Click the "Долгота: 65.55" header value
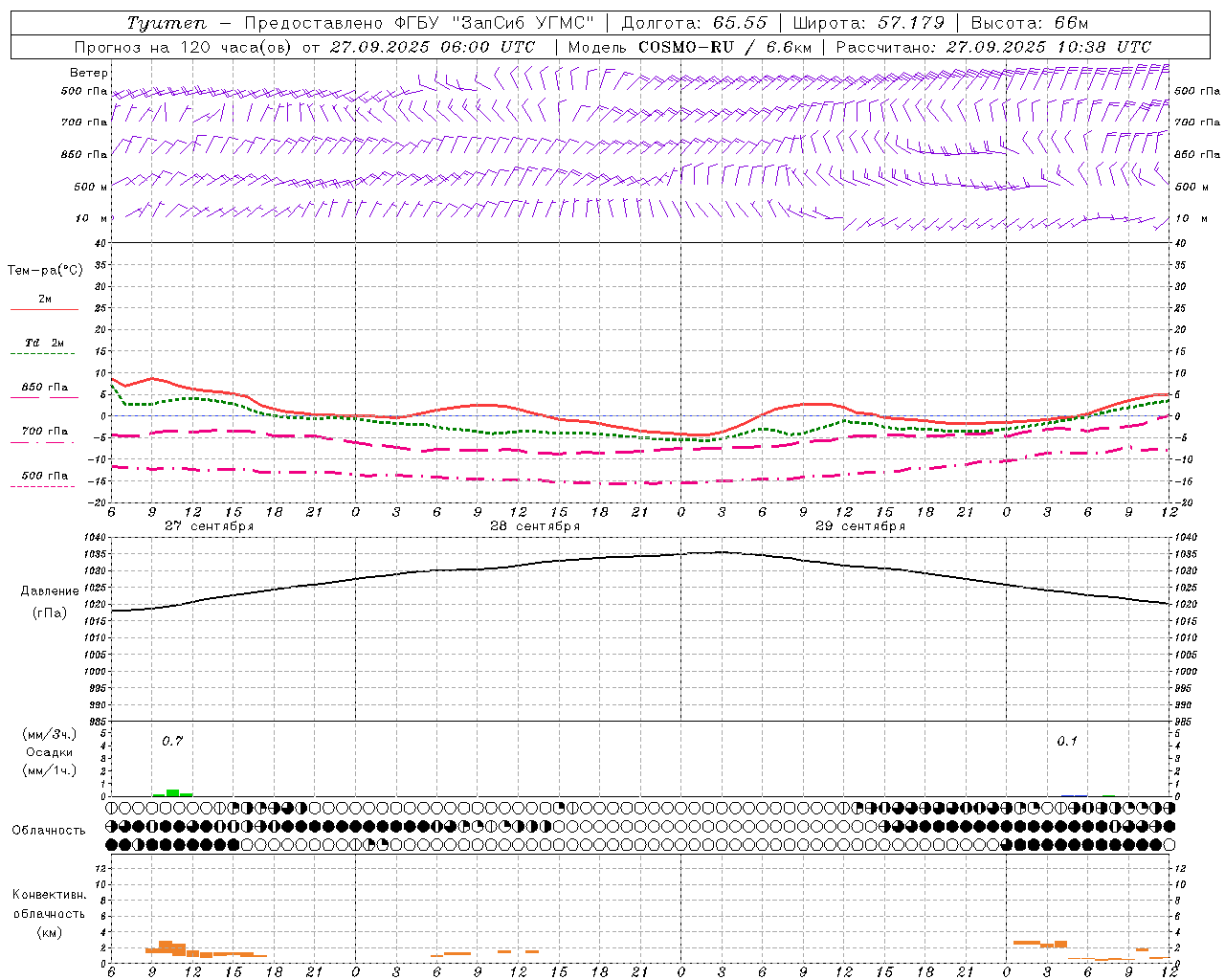 [695, 23]
